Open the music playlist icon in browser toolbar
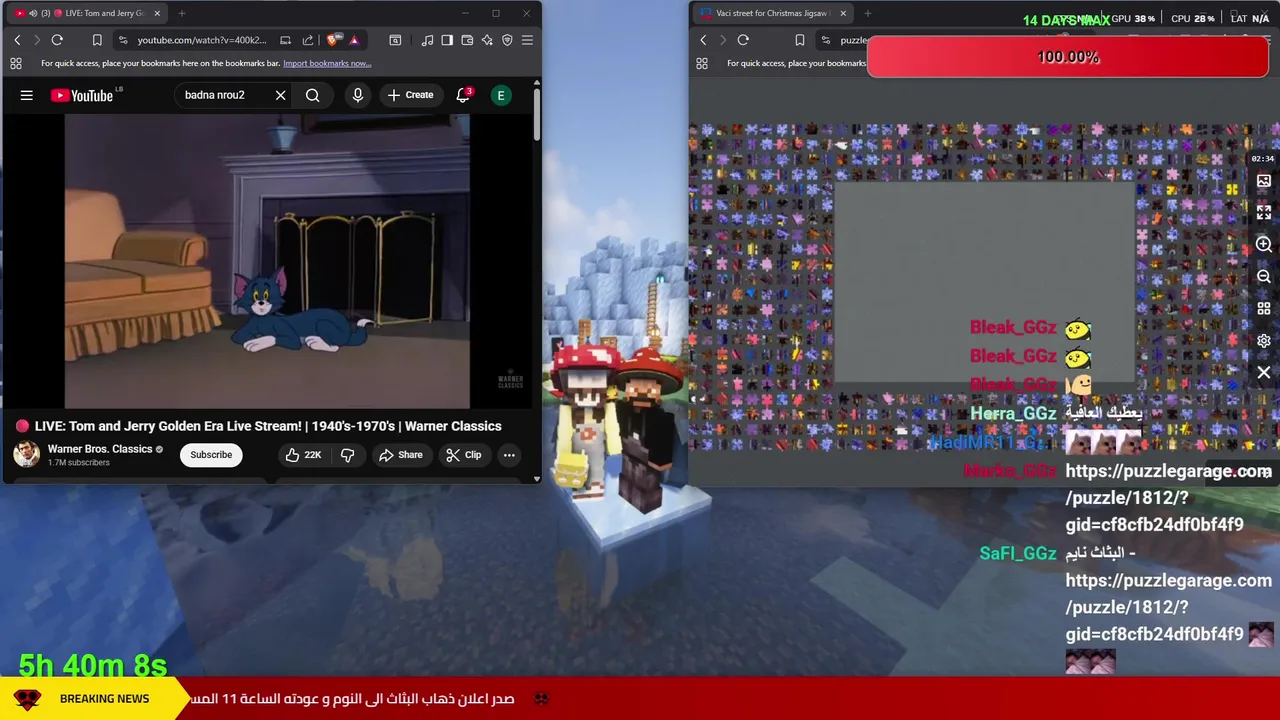1280x720 pixels. [x=427, y=40]
